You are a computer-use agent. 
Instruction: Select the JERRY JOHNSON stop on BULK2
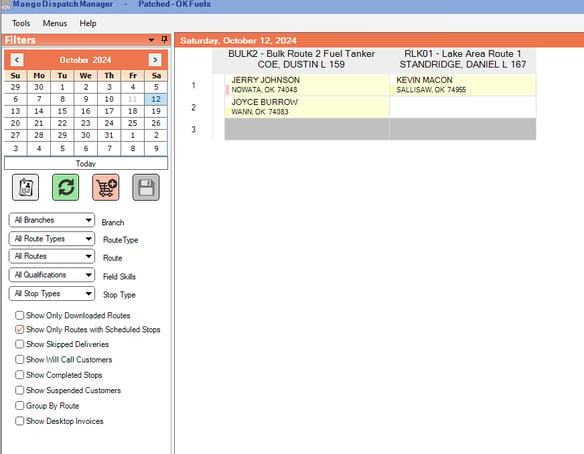(x=307, y=85)
